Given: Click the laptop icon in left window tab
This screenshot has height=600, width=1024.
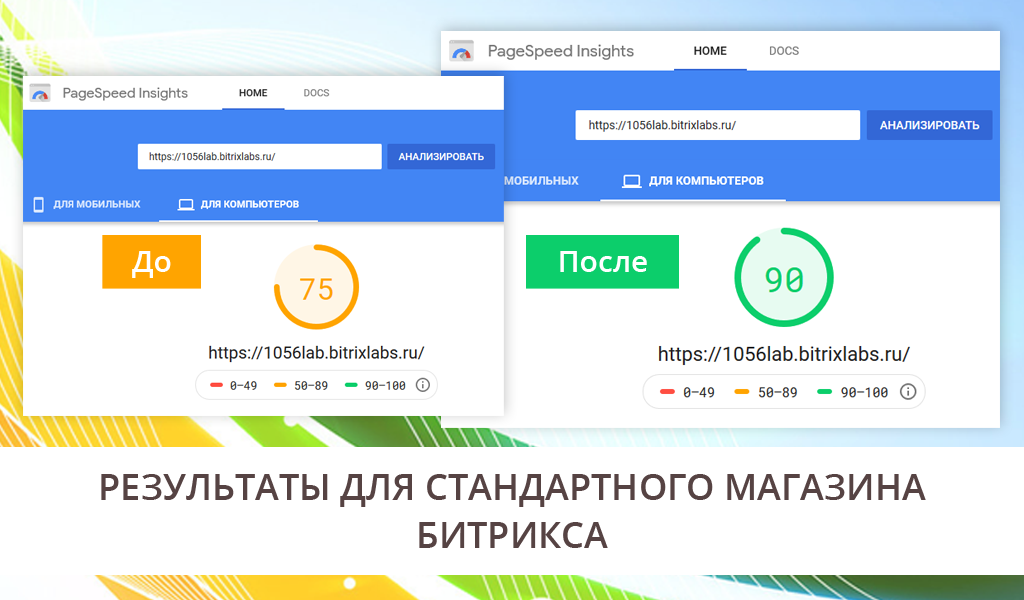Looking at the screenshot, I should [x=185, y=205].
